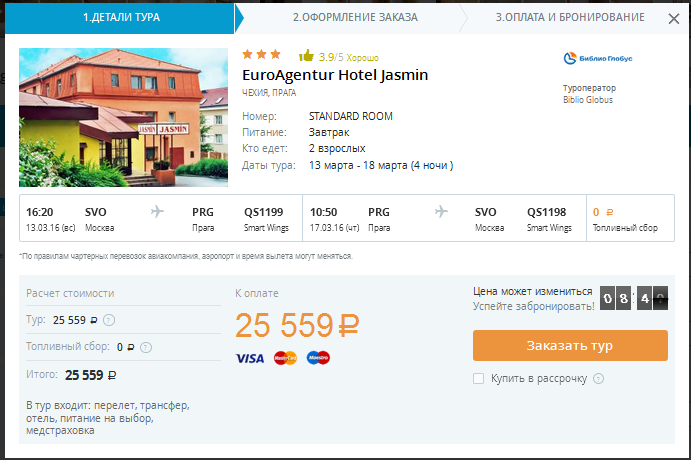
Task: Click the Библио Глобус operator logo
Action: coord(598,58)
